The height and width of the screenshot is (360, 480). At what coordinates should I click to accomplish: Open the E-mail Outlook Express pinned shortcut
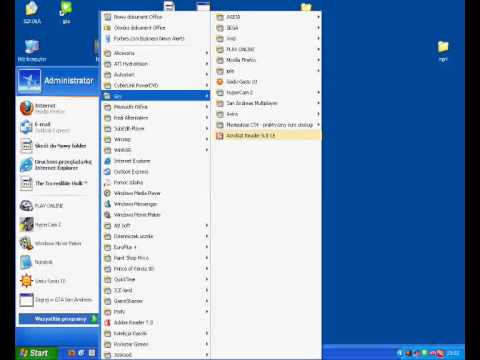pyautogui.click(x=57, y=127)
